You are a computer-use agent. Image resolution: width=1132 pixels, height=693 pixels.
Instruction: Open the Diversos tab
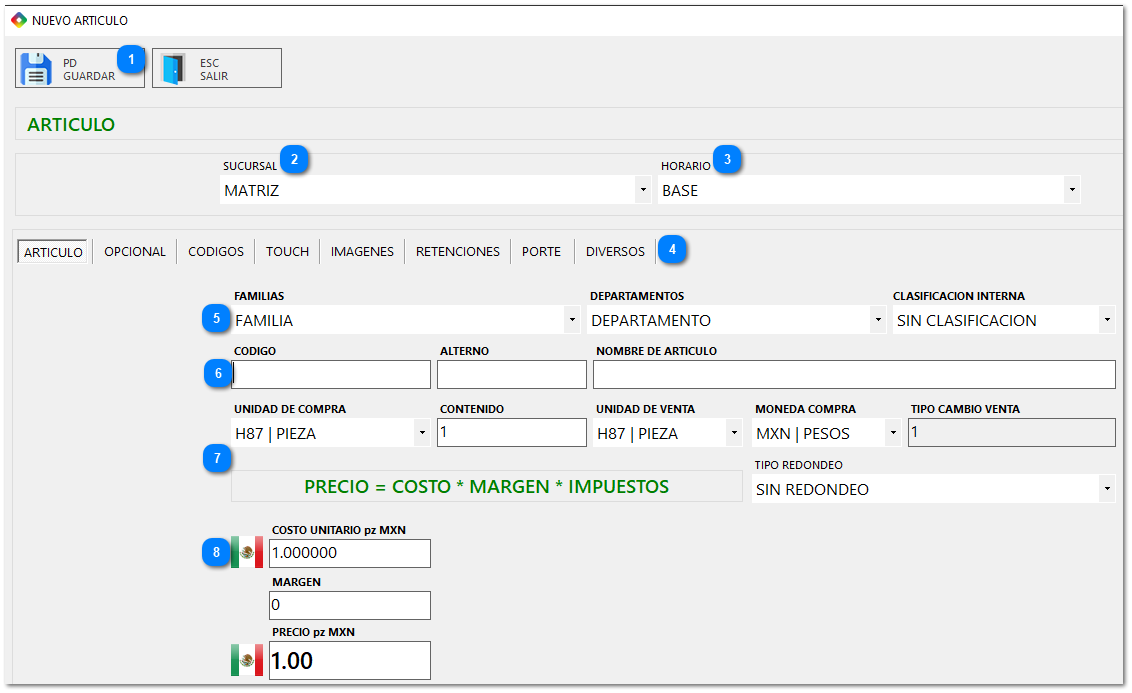pos(615,252)
